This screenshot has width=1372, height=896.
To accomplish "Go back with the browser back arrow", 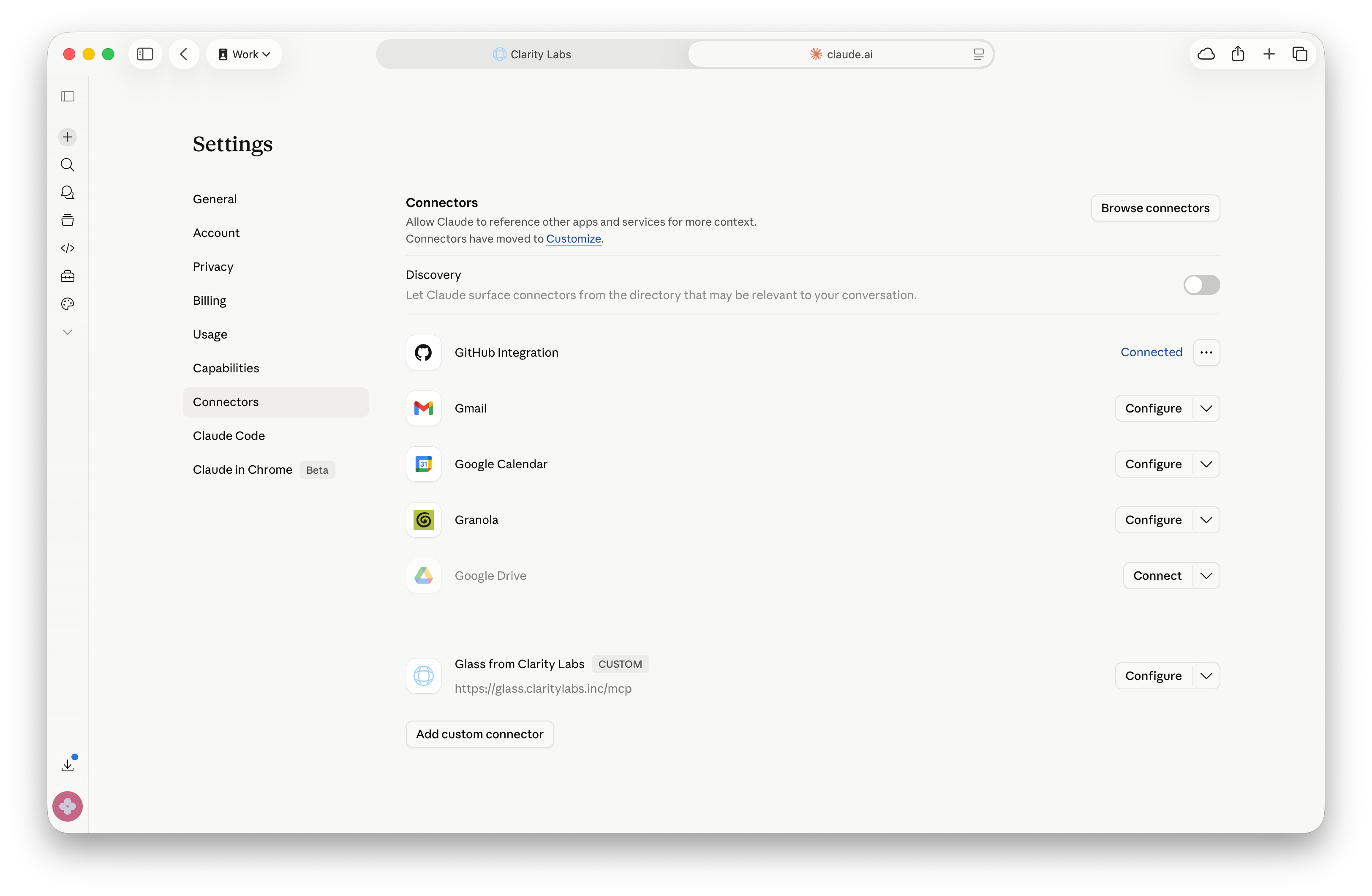I will pyautogui.click(x=184, y=54).
